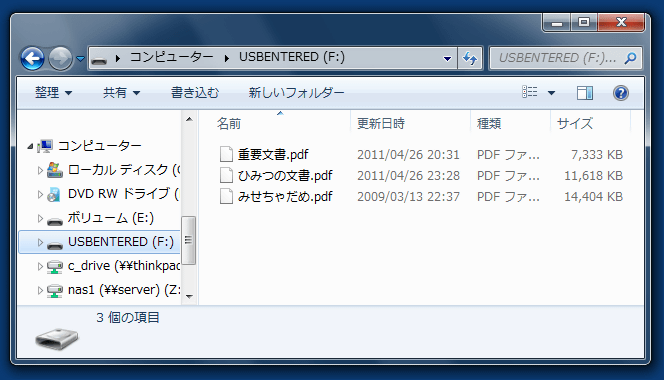Click 書き込む in the toolbar
Screen dimensions: 664x380
pos(195,92)
